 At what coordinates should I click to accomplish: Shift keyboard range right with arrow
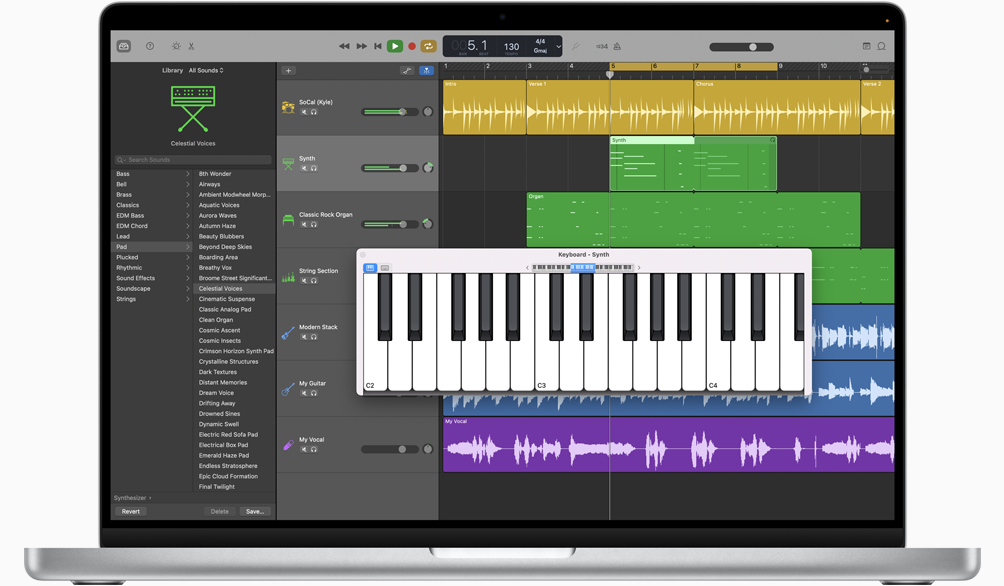[x=638, y=268]
